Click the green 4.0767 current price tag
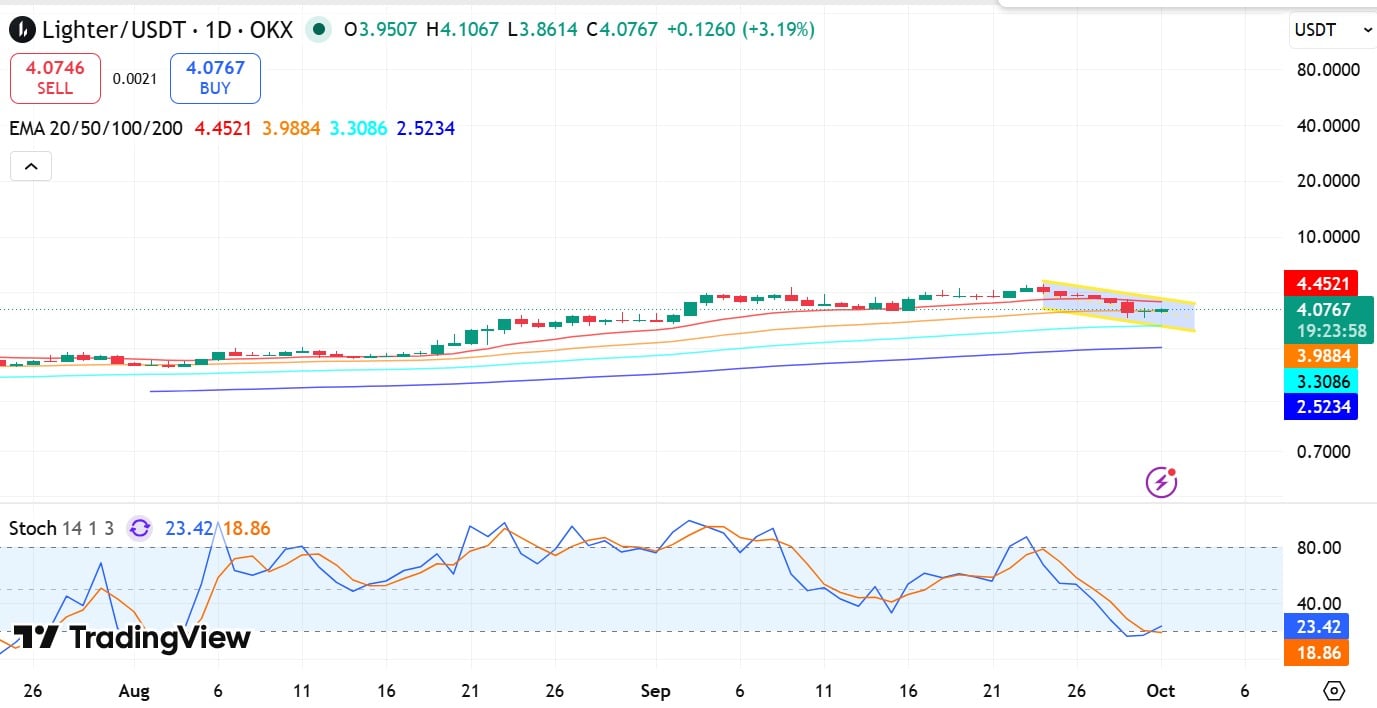 [x=1328, y=319]
